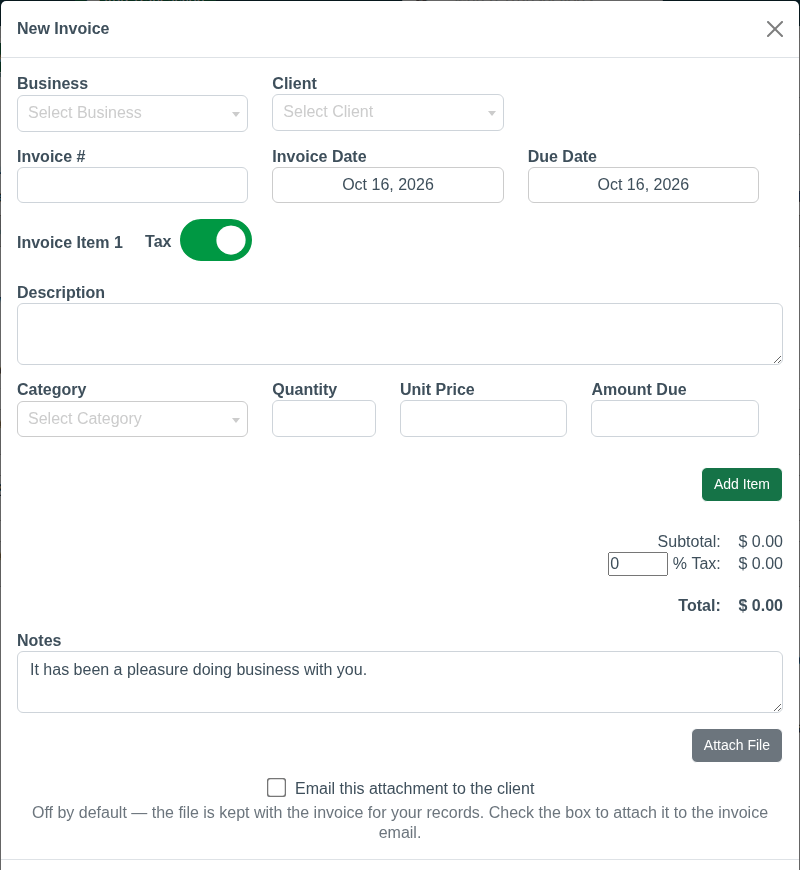Grab the Notes resize handle

tap(777, 707)
